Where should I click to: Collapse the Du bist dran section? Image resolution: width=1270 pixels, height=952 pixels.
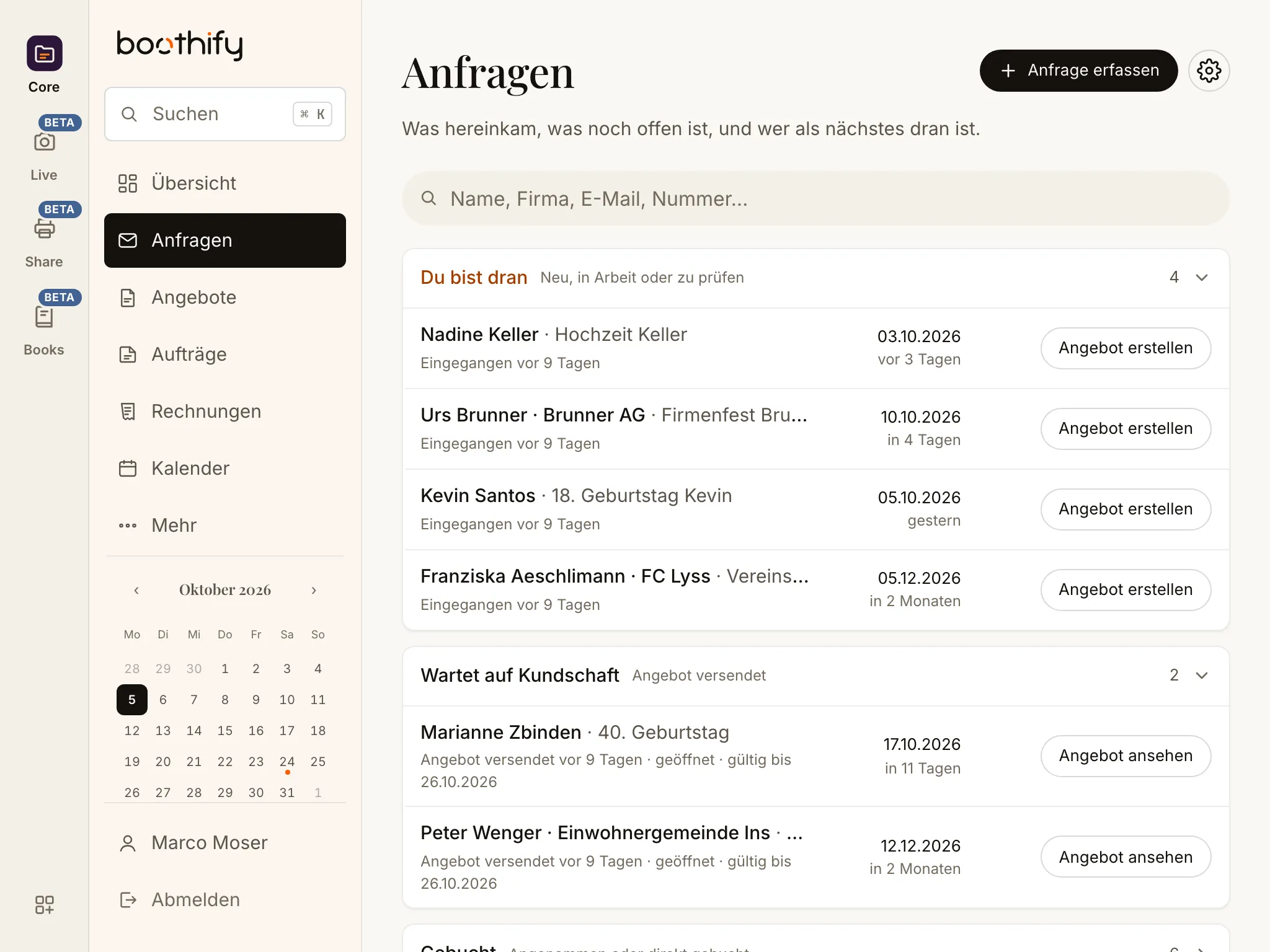pos(1202,278)
